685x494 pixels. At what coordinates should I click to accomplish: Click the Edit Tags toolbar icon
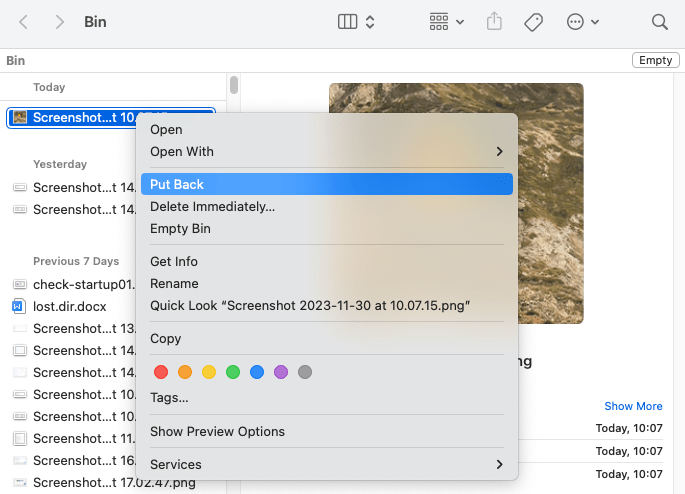tap(534, 22)
